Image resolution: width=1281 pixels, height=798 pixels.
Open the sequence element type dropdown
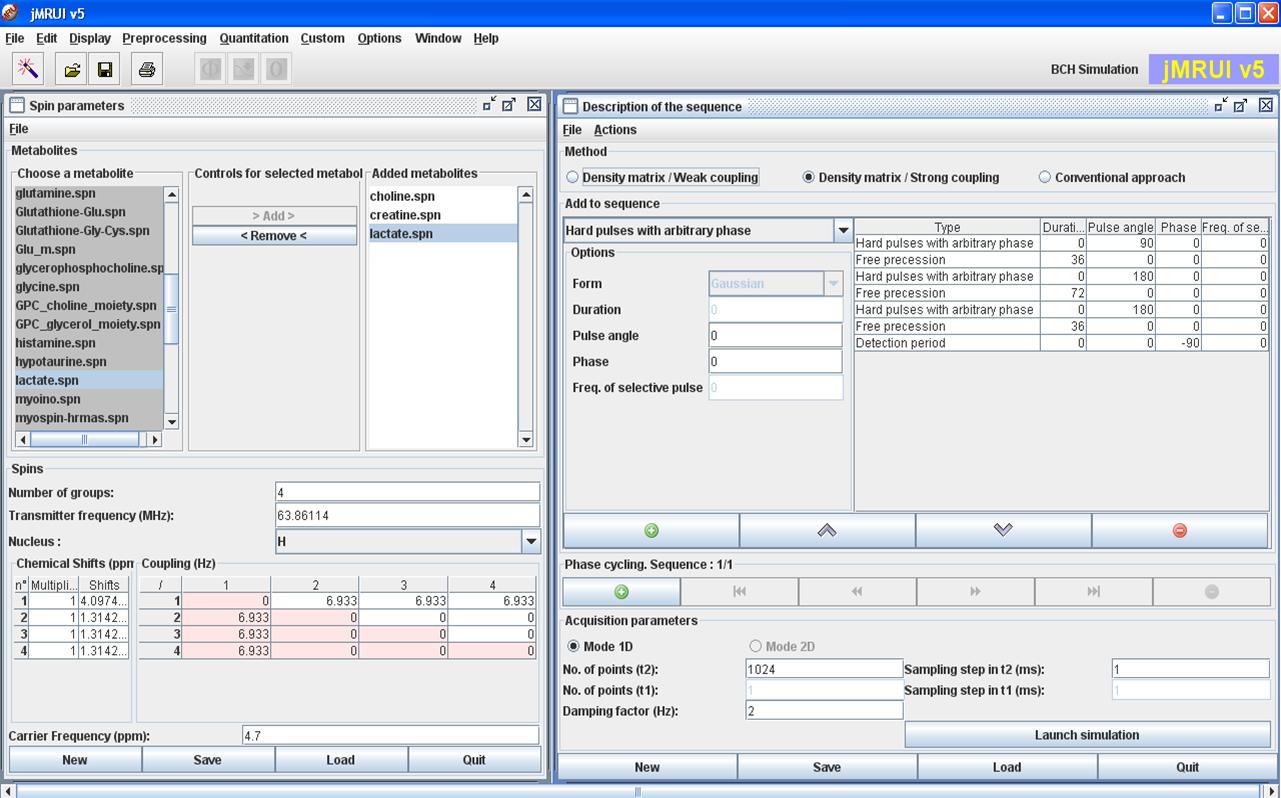[843, 230]
